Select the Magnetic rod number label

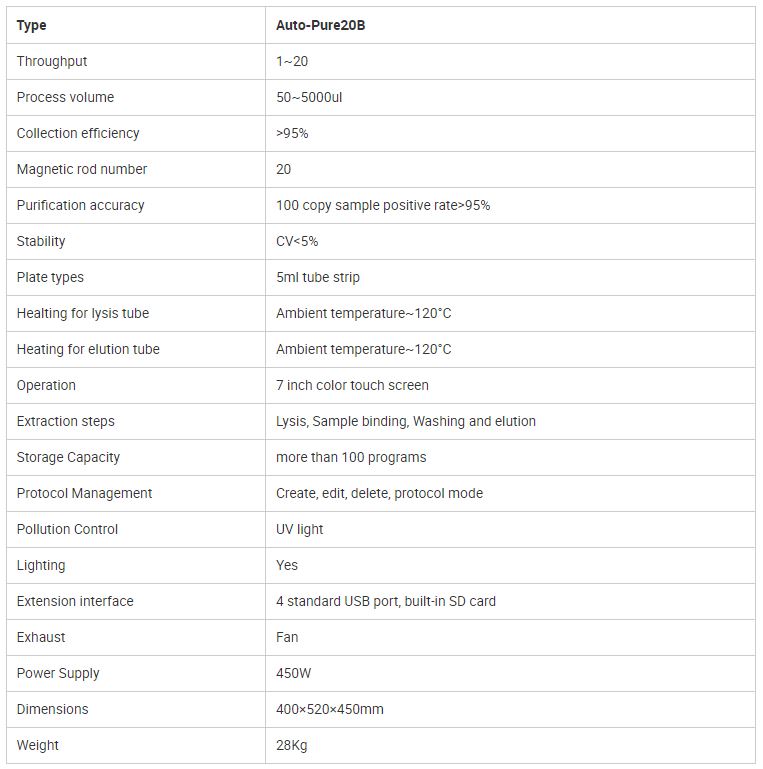click(x=82, y=169)
